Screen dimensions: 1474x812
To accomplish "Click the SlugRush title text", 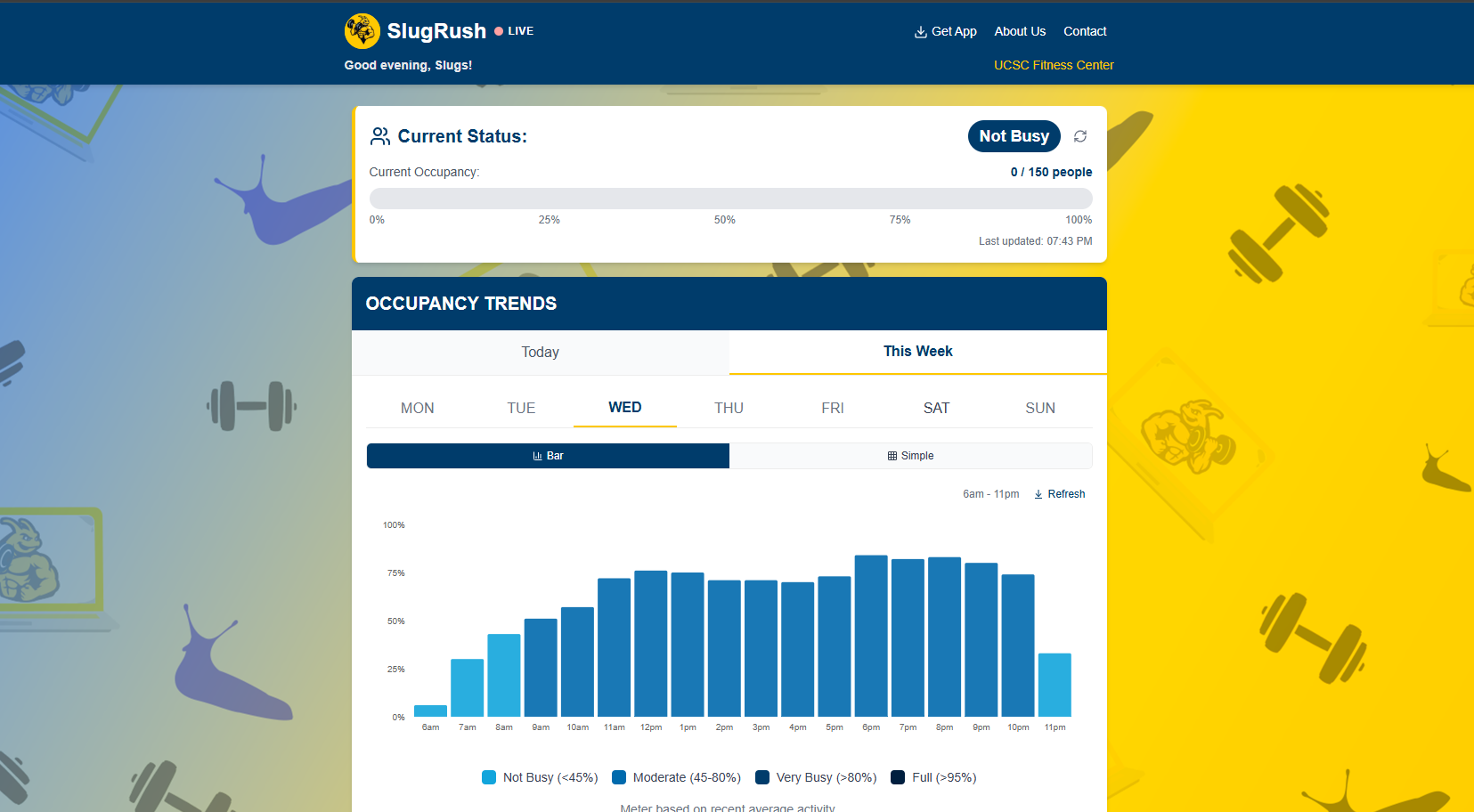I will click(436, 31).
